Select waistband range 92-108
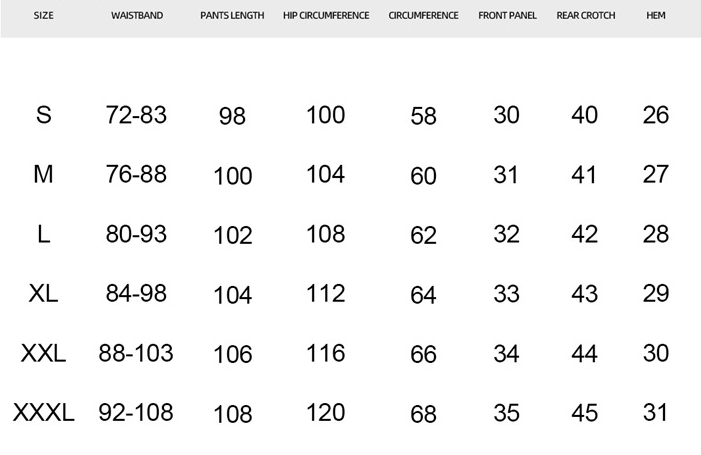This screenshot has width=701, height=455. [x=136, y=412]
